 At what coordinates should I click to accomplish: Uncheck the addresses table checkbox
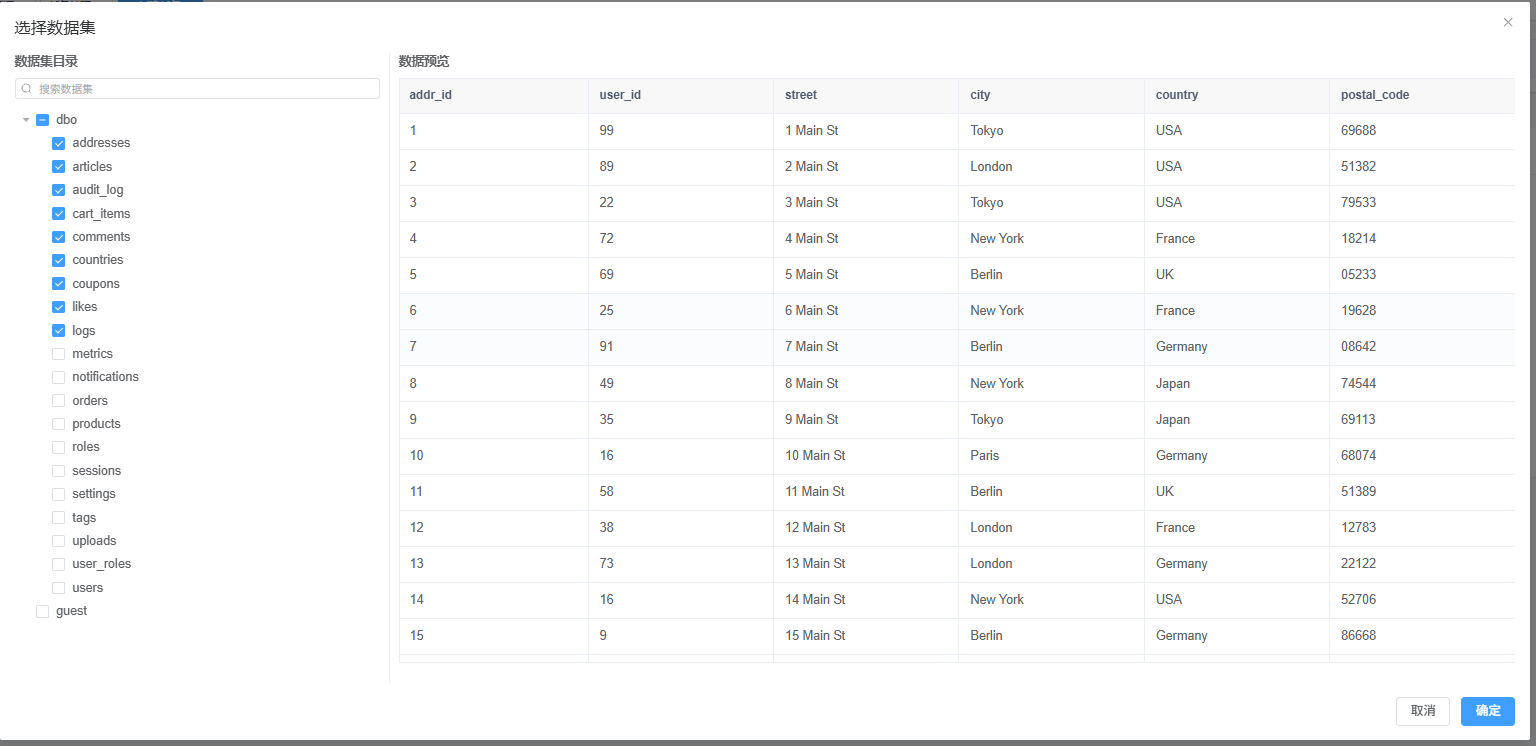click(59, 143)
